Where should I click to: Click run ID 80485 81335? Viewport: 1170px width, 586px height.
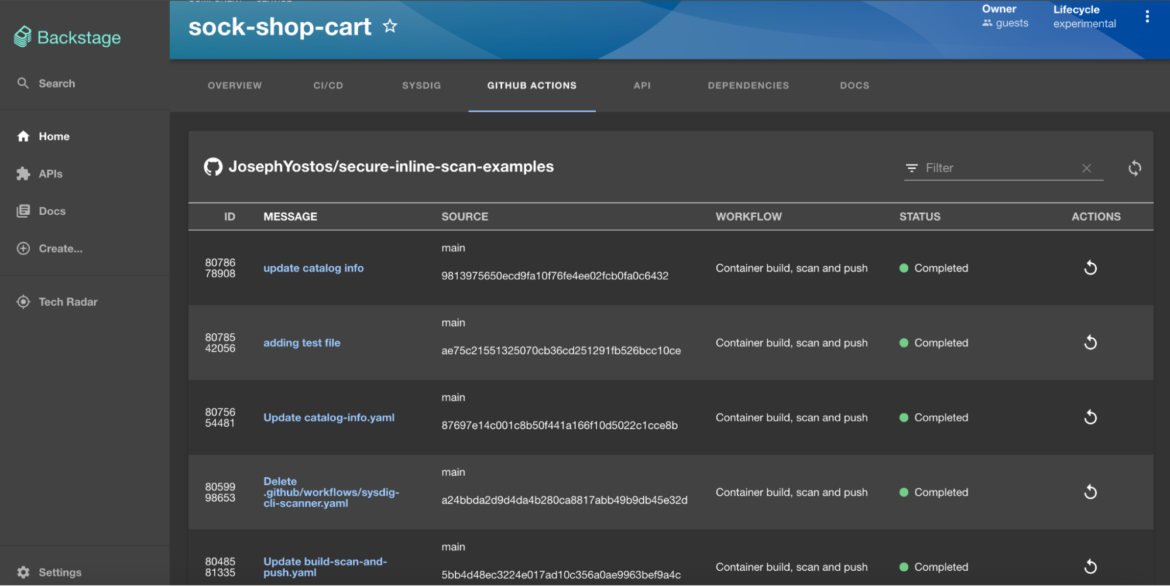(x=220, y=567)
